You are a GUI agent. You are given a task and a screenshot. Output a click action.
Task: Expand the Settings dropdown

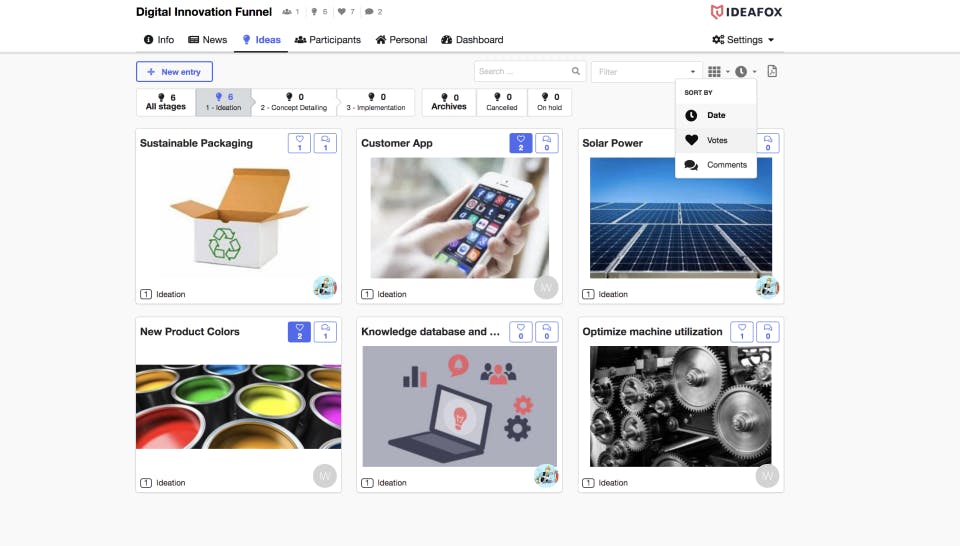743,40
